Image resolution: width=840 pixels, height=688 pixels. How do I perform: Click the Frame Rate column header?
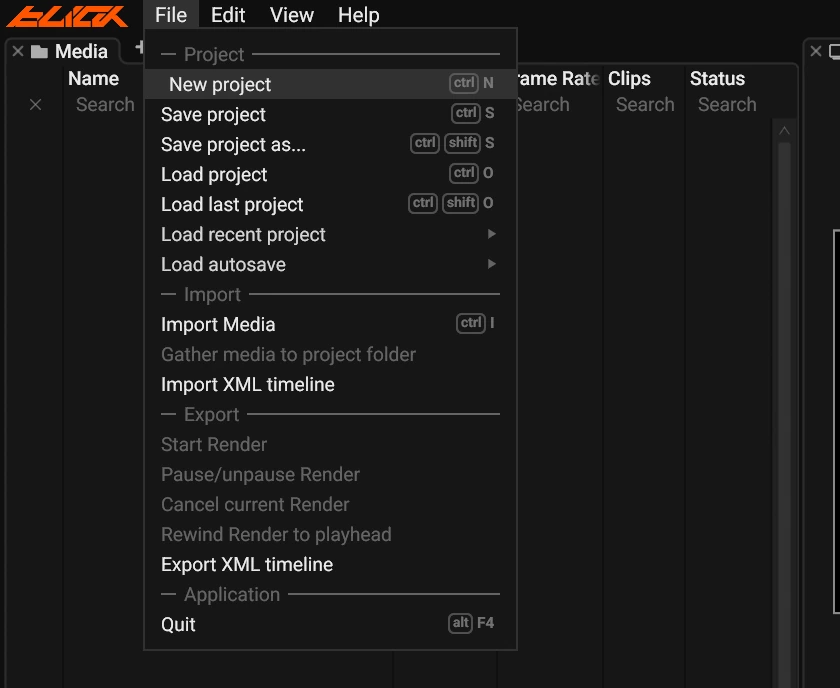[558, 79]
